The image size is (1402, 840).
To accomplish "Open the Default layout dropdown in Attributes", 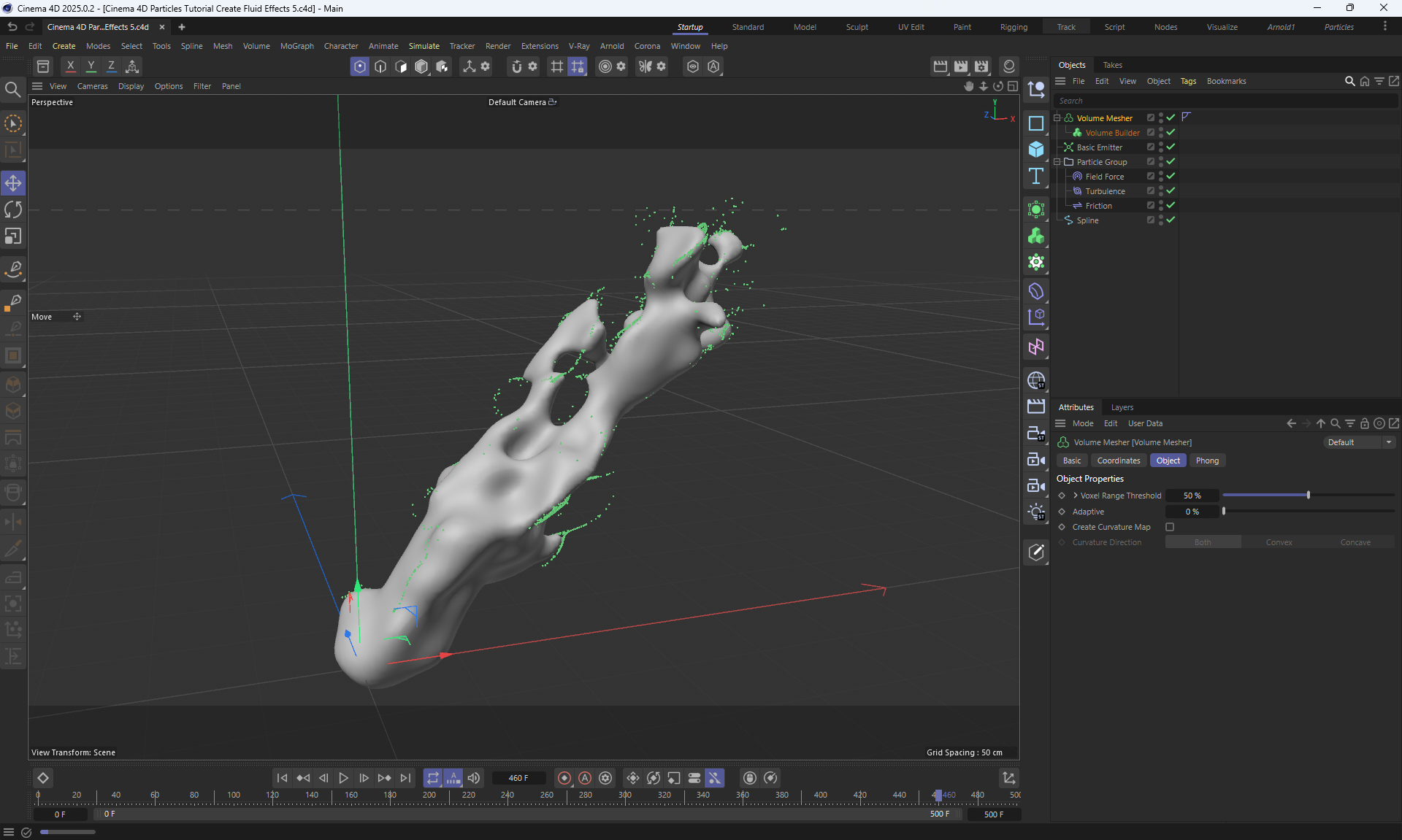I will 1358,442.
